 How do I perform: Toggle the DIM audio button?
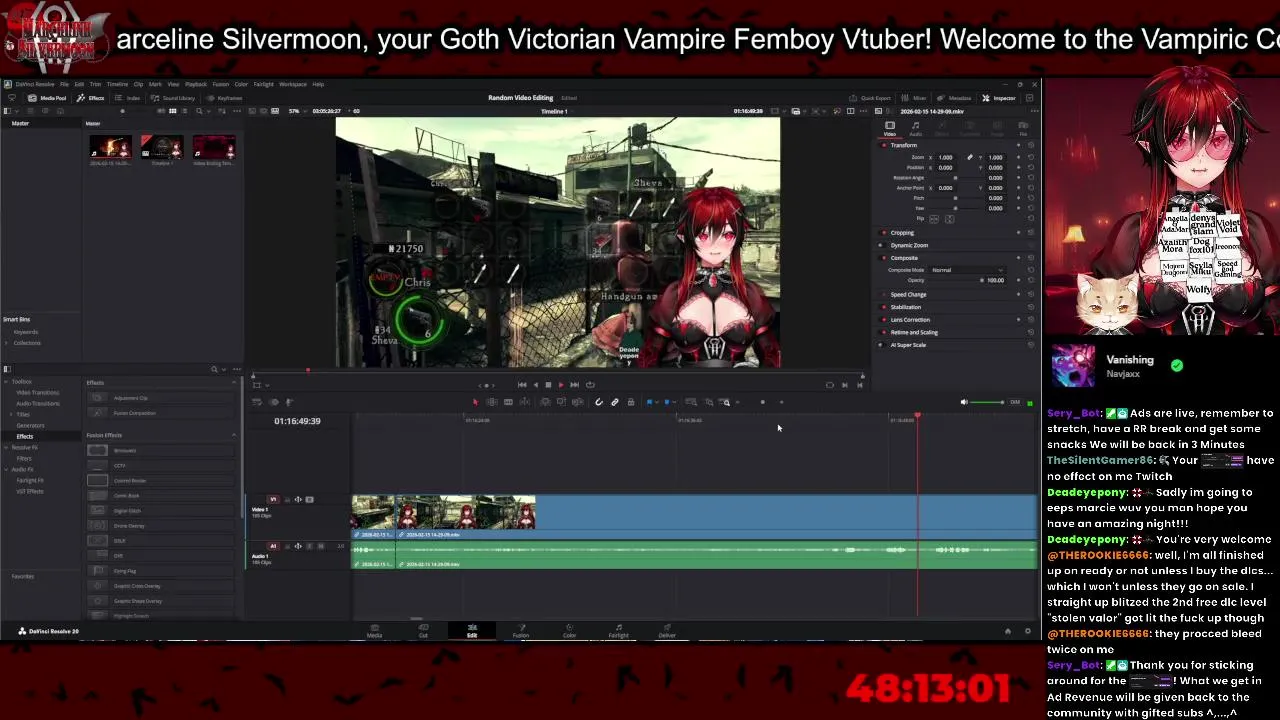[x=1015, y=402]
